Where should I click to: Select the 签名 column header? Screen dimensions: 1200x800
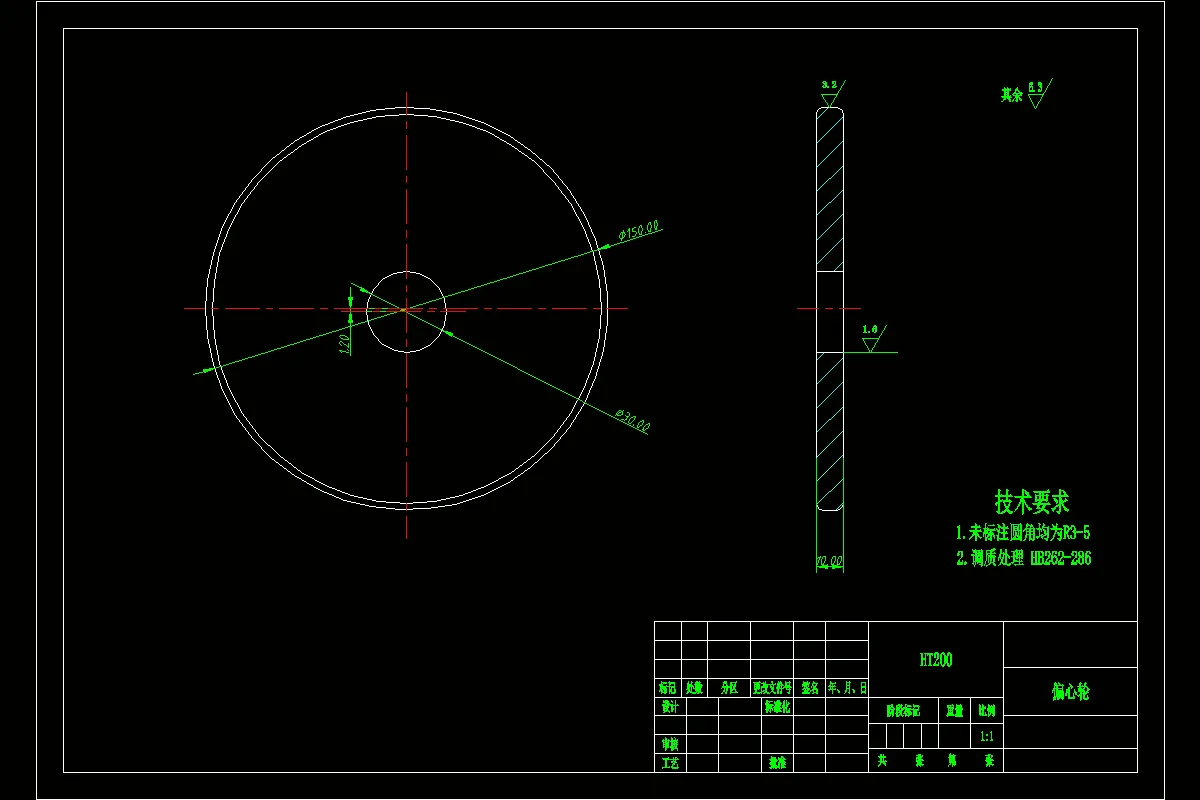[810, 688]
